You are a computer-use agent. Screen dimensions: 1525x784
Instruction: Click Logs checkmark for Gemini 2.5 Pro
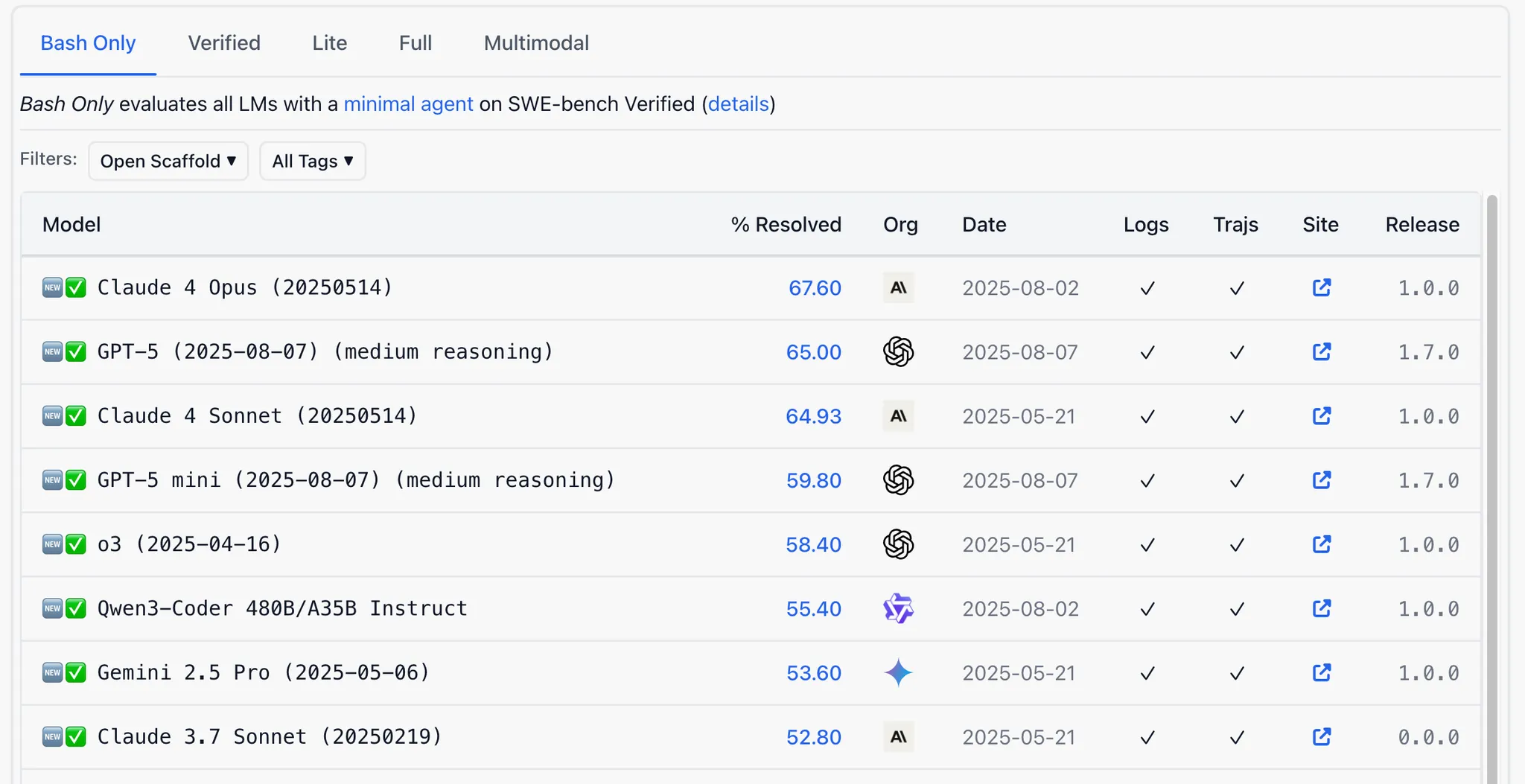tap(1147, 673)
